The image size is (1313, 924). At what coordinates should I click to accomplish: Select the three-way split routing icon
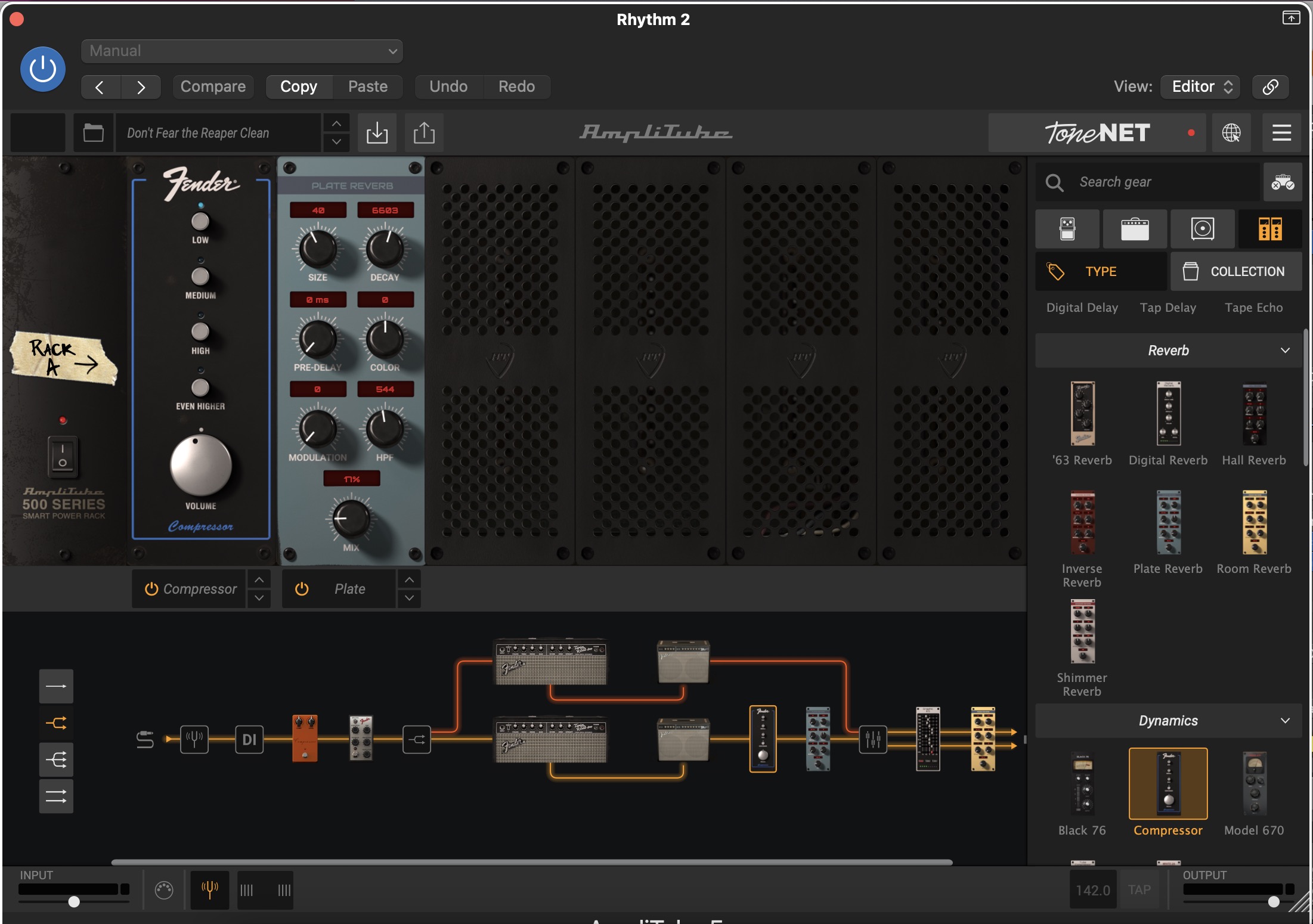pyautogui.click(x=57, y=760)
